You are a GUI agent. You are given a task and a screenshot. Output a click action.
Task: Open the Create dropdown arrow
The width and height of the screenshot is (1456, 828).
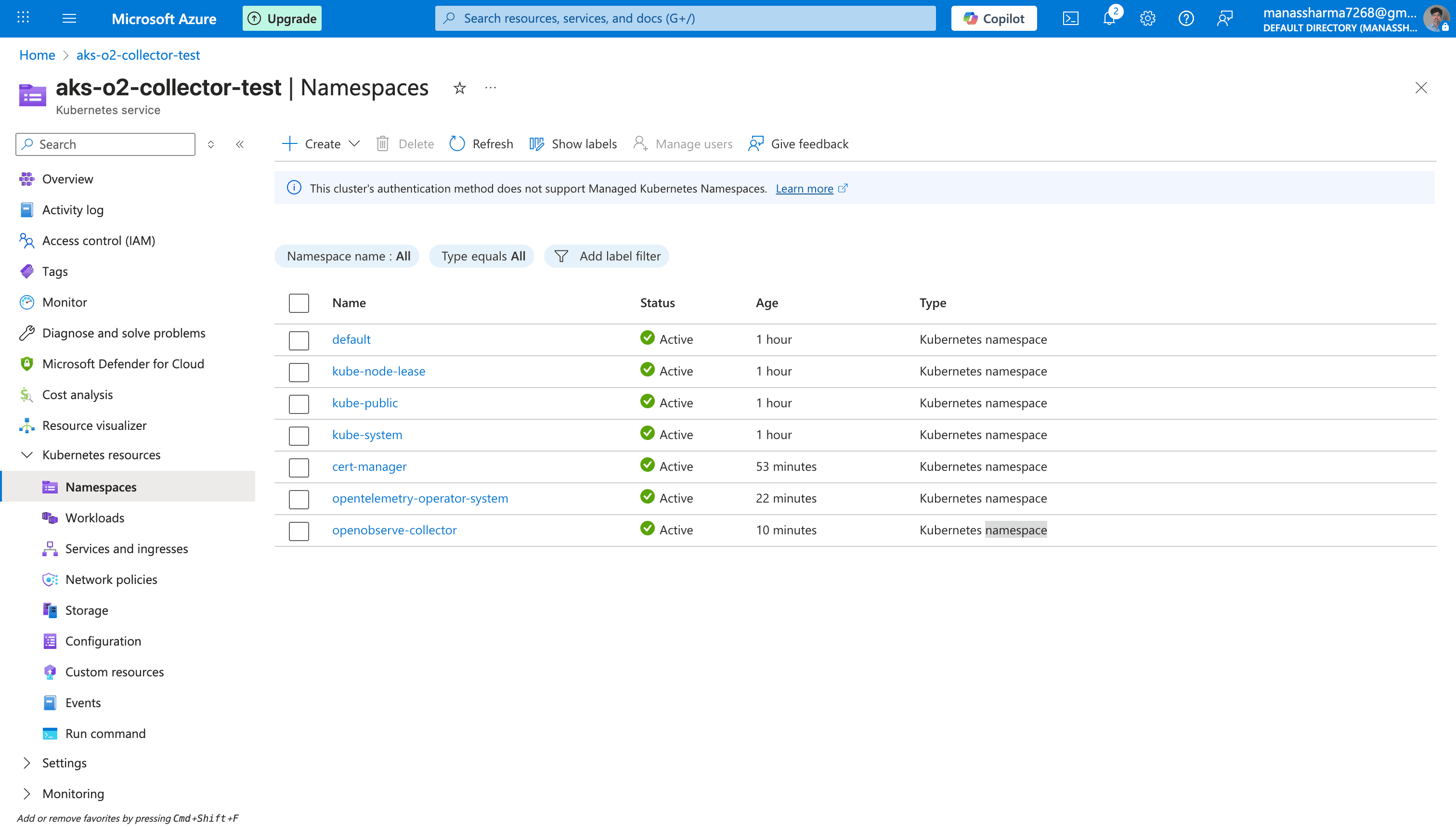point(354,144)
